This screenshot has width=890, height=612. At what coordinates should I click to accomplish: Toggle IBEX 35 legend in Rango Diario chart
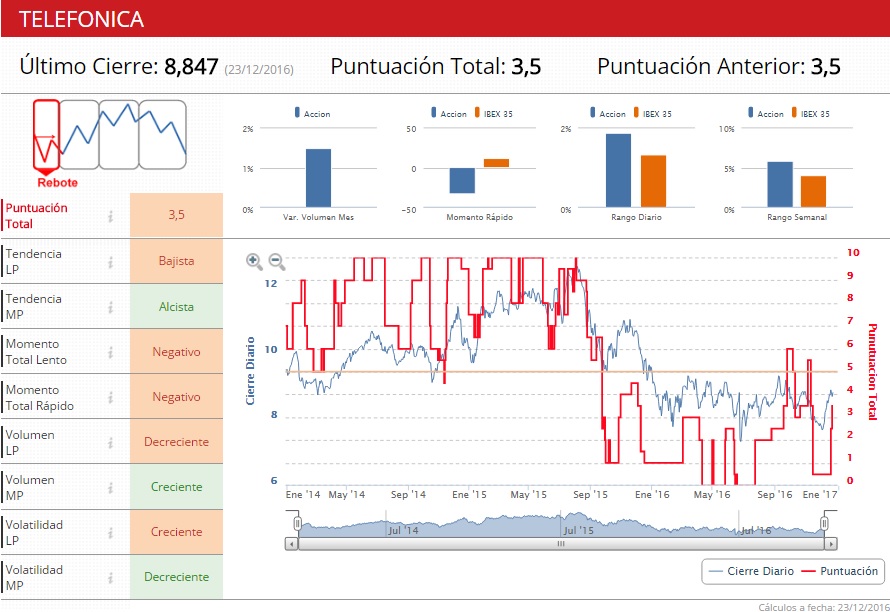click(x=653, y=114)
